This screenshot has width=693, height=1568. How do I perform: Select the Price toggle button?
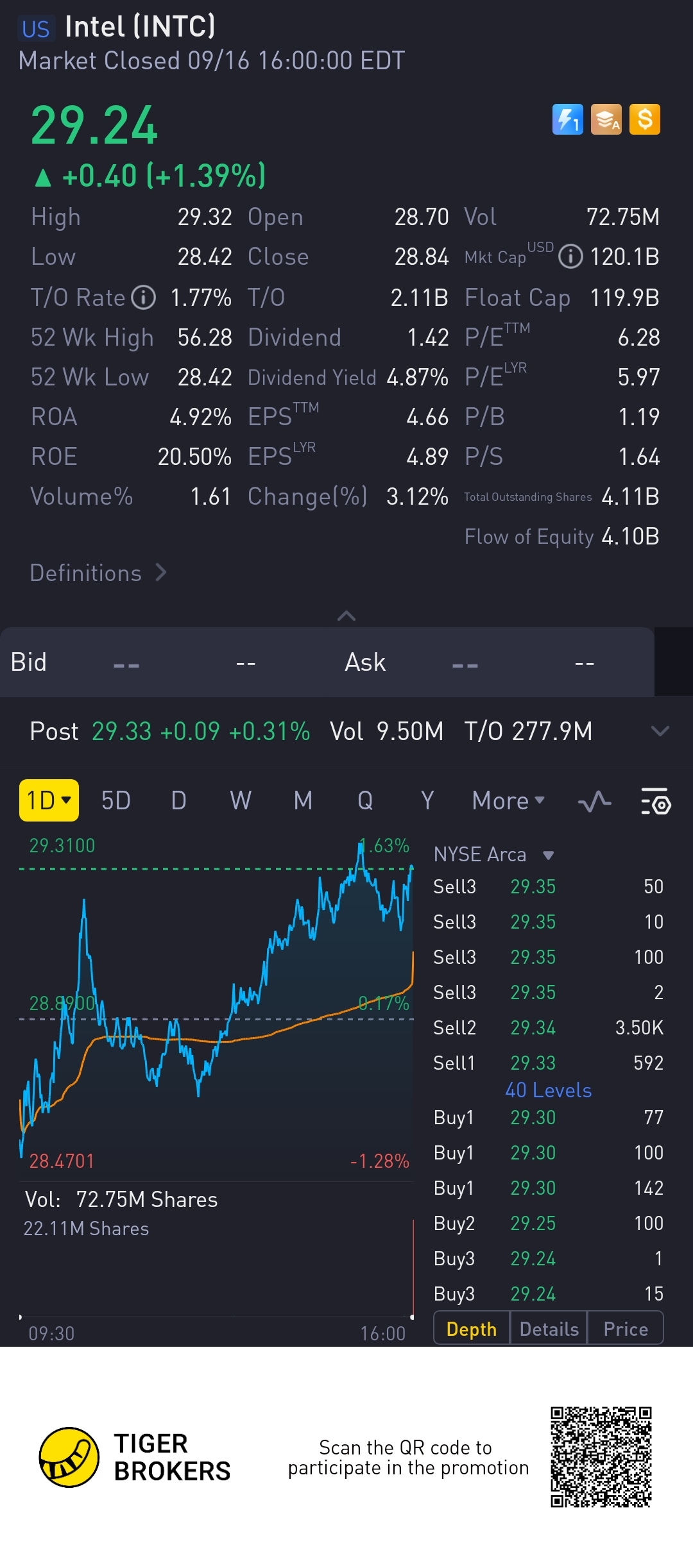[x=626, y=1329]
